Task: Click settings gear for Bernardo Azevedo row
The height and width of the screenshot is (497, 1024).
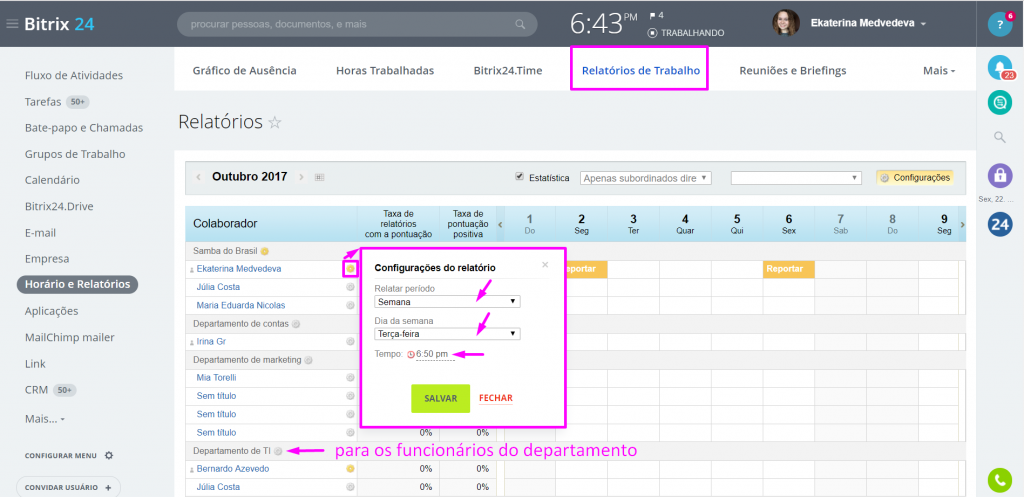Action: click(x=350, y=469)
